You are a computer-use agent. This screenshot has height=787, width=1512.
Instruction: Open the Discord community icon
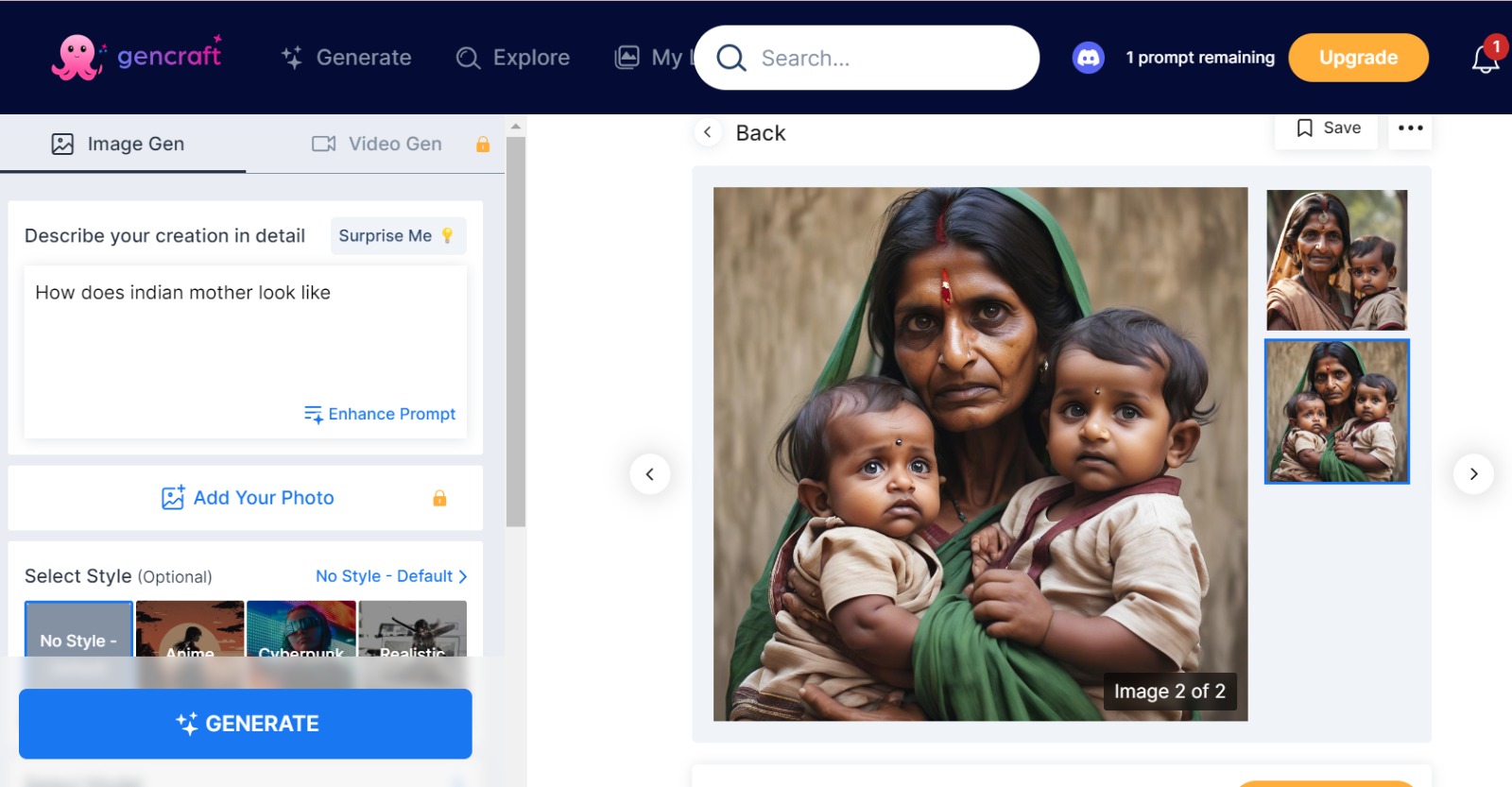[1088, 58]
